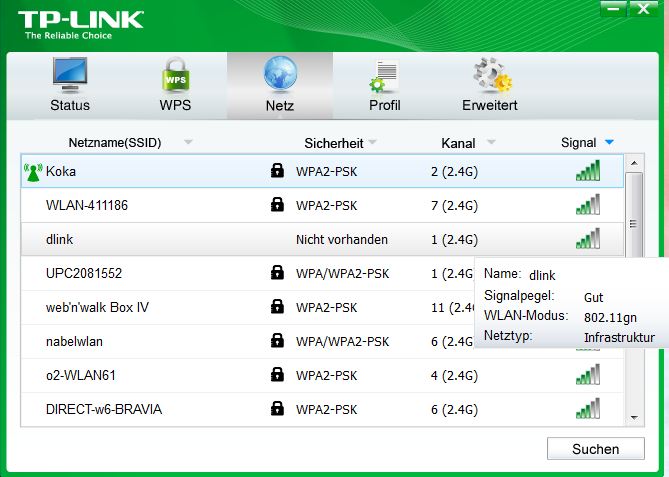
Task: Click the lock icon in the DIRECT-w6-BRAVIA row
Action: point(277,409)
